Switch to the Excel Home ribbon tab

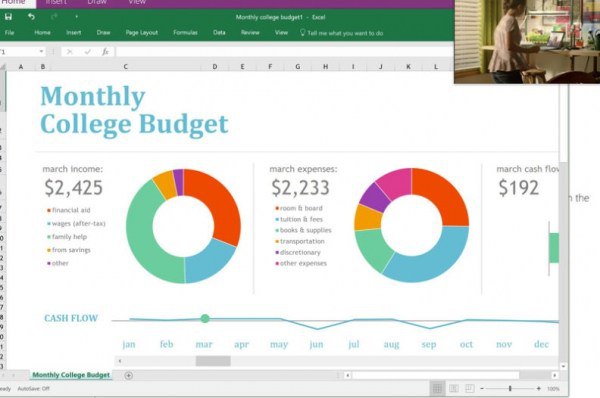coord(42,33)
